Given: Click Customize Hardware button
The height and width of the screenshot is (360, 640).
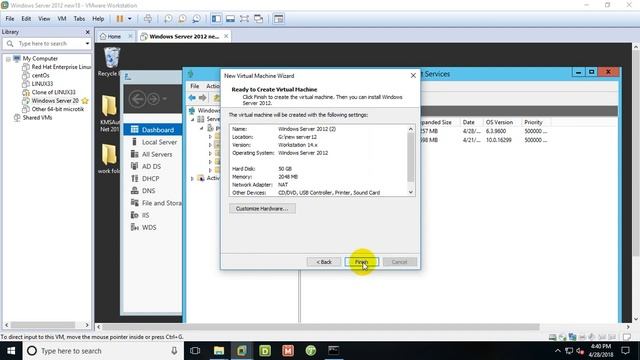Looking at the screenshot, I should pos(262,209).
